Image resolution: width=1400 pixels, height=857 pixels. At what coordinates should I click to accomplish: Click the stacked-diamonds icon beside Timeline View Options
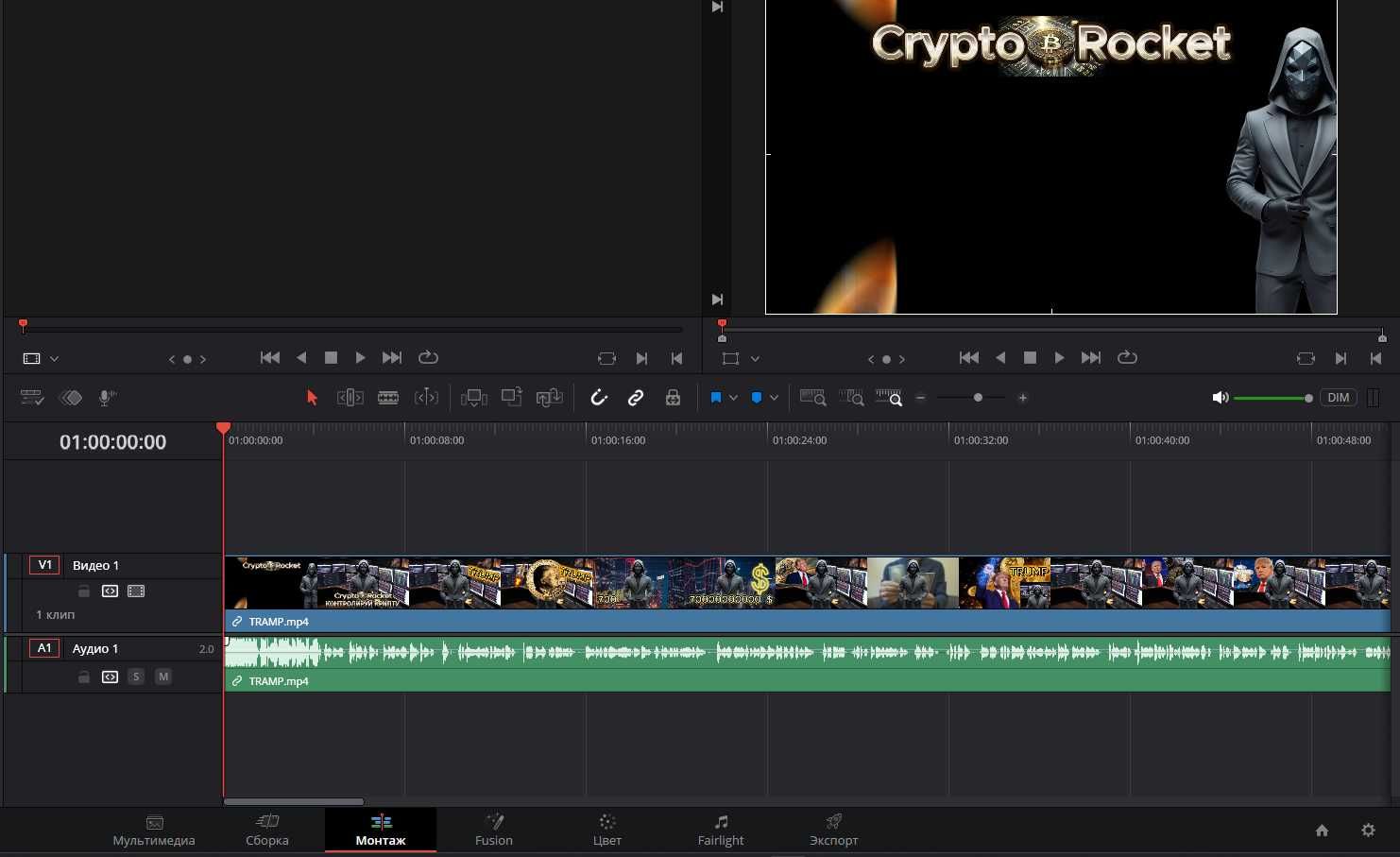coord(71,398)
